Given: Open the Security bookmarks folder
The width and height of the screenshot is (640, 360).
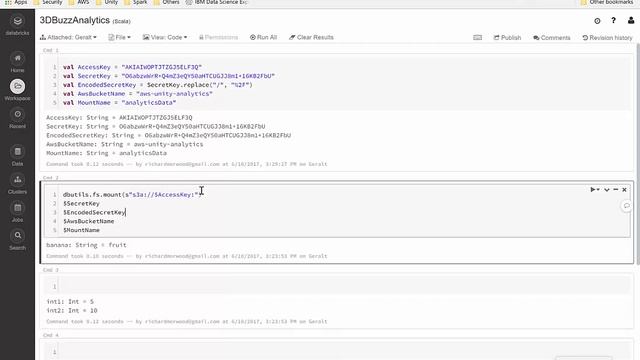Looking at the screenshot, I should click(48, 2).
